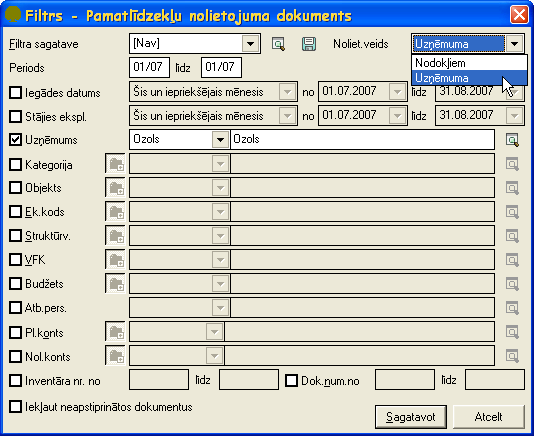
Task: Click the Atcelt button
Action: point(489,417)
